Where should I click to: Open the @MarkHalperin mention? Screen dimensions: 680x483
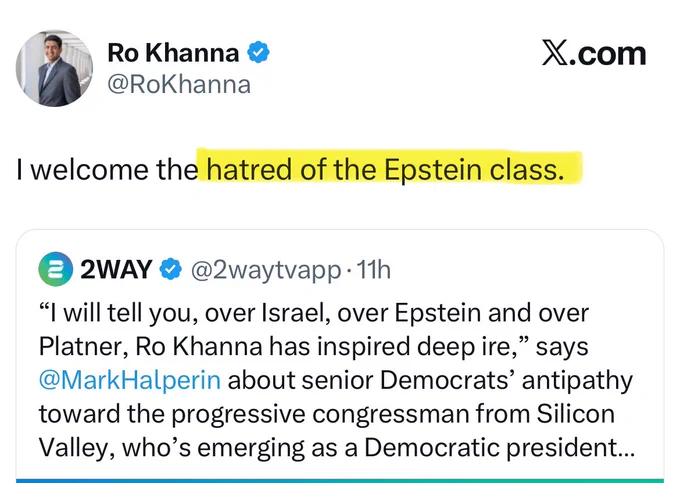130,380
